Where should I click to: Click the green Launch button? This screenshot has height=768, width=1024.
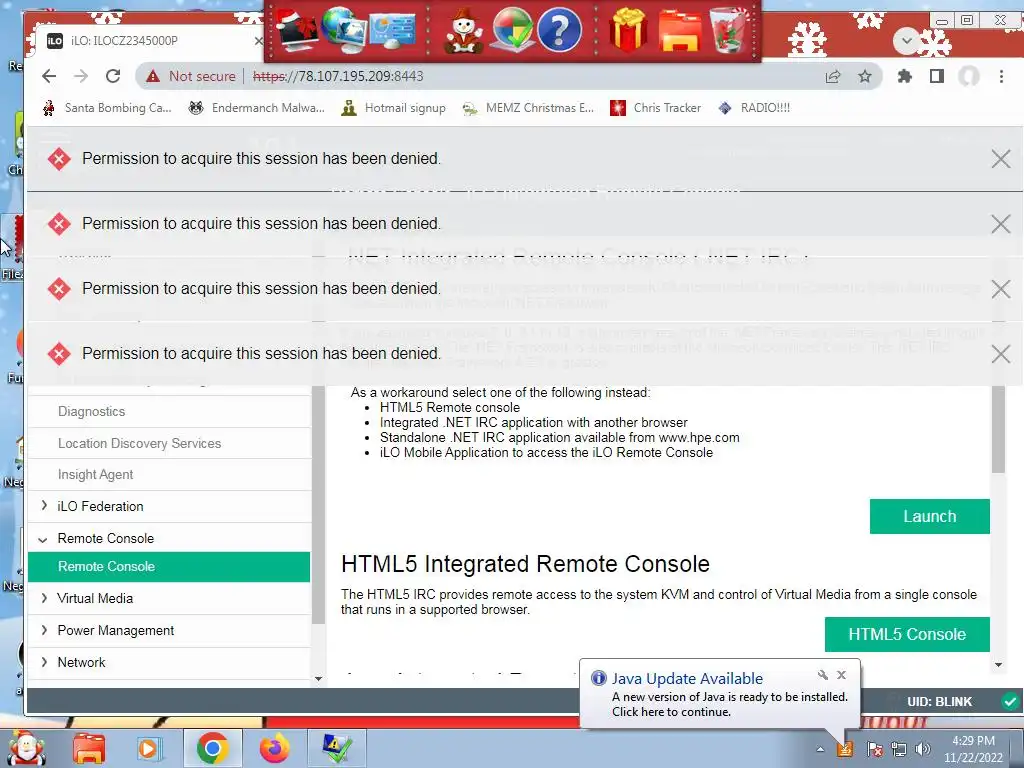[x=929, y=517]
